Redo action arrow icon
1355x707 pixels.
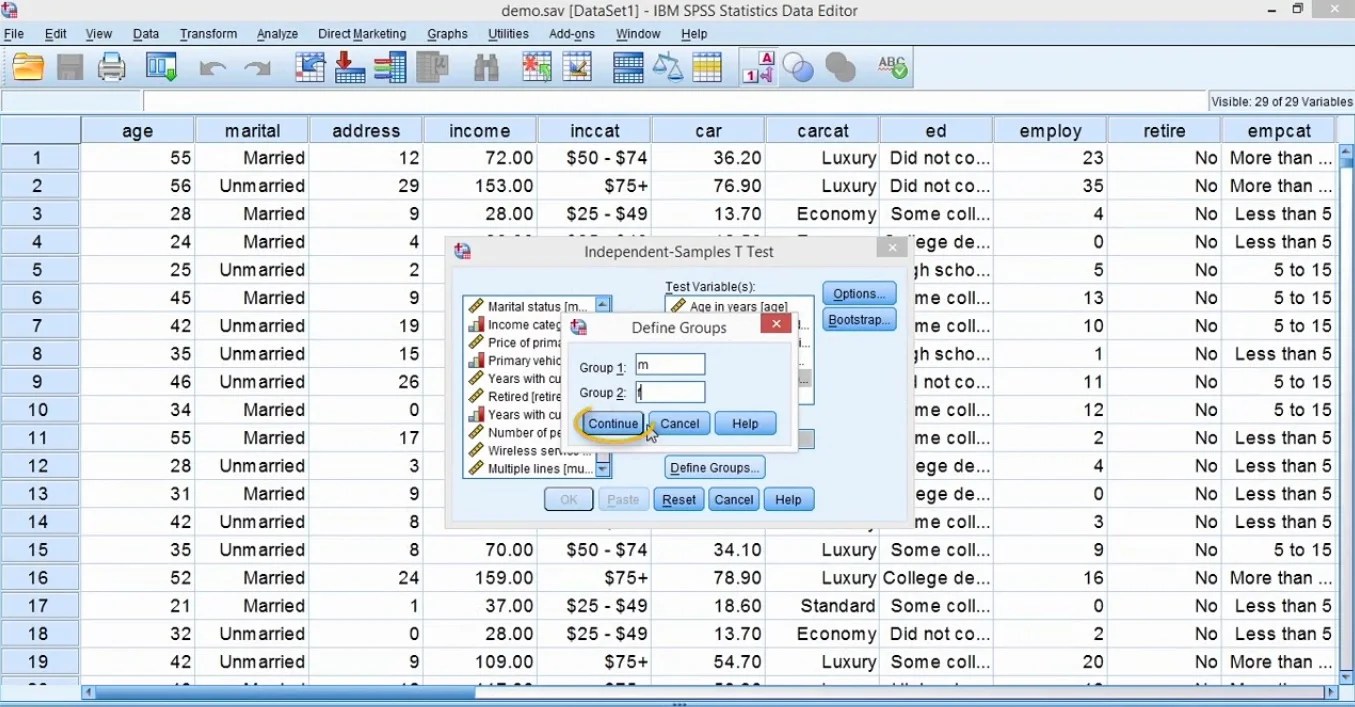pyautogui.click(x=258, y=69)
